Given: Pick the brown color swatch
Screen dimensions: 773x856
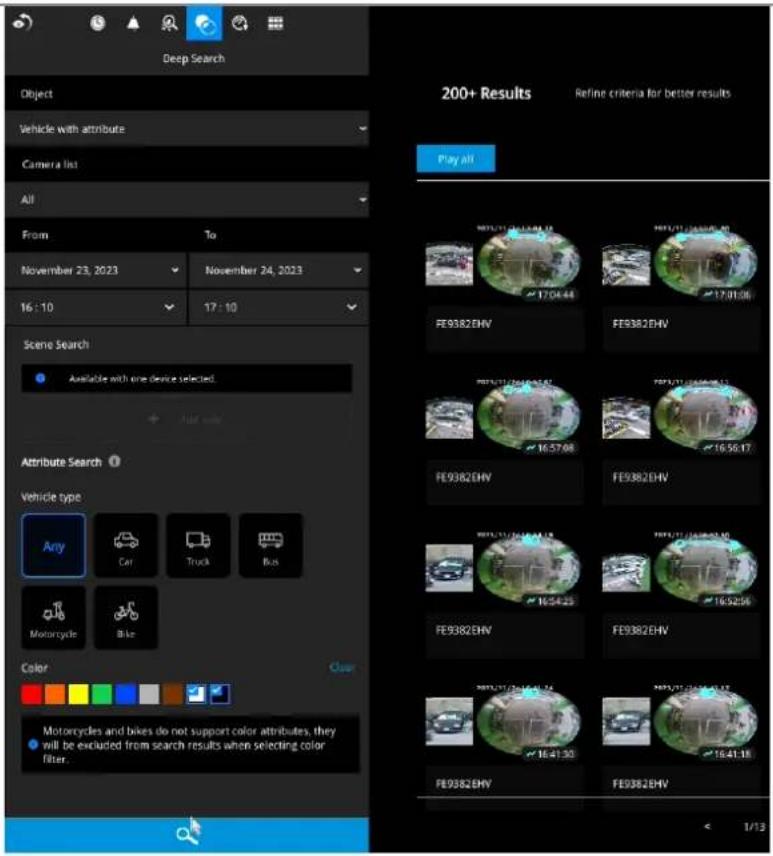Looking at the screenshot, I should click(x=173, y=694).
